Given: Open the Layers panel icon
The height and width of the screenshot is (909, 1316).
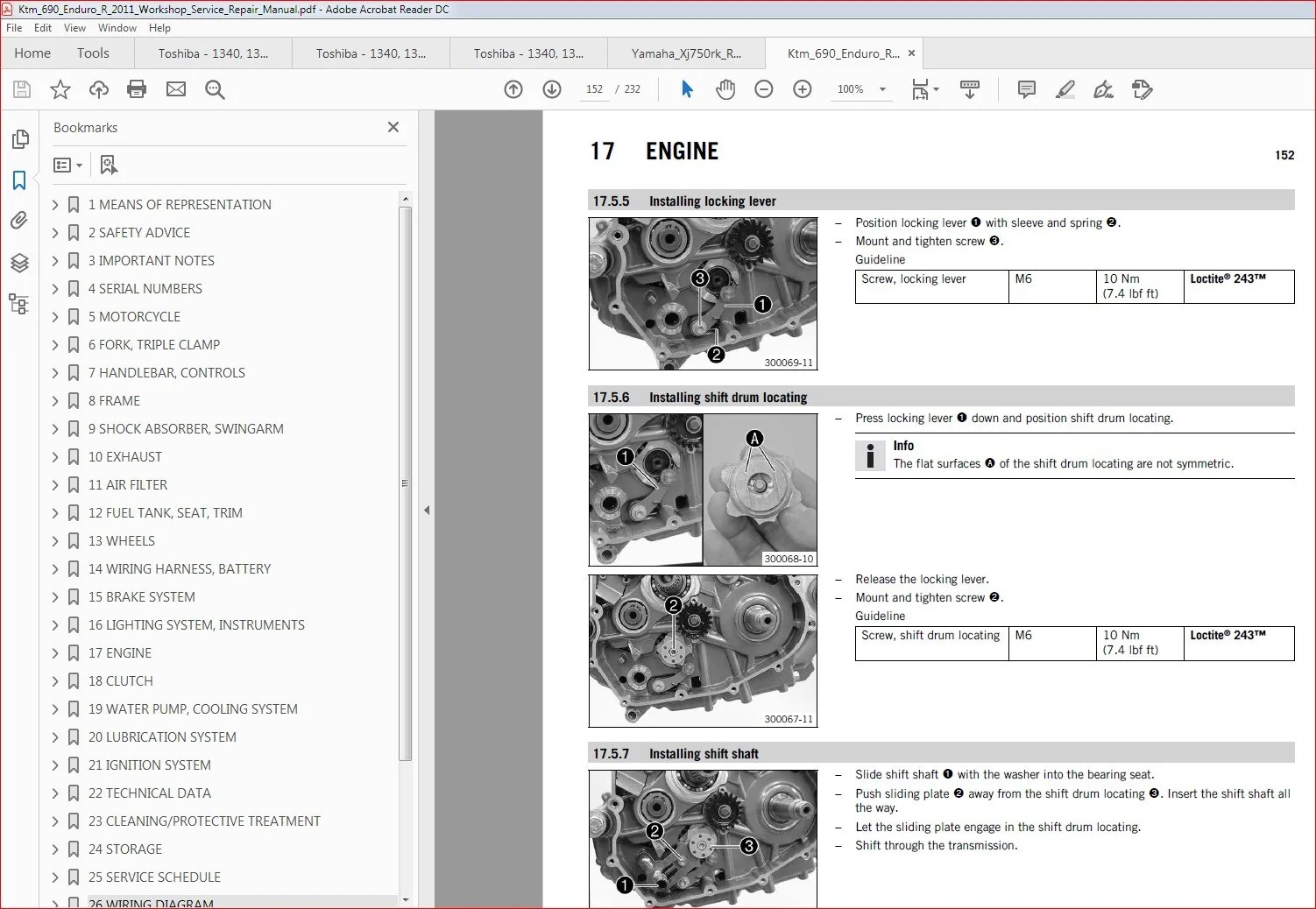Looking at the screenshot, I should pos(19,263).
